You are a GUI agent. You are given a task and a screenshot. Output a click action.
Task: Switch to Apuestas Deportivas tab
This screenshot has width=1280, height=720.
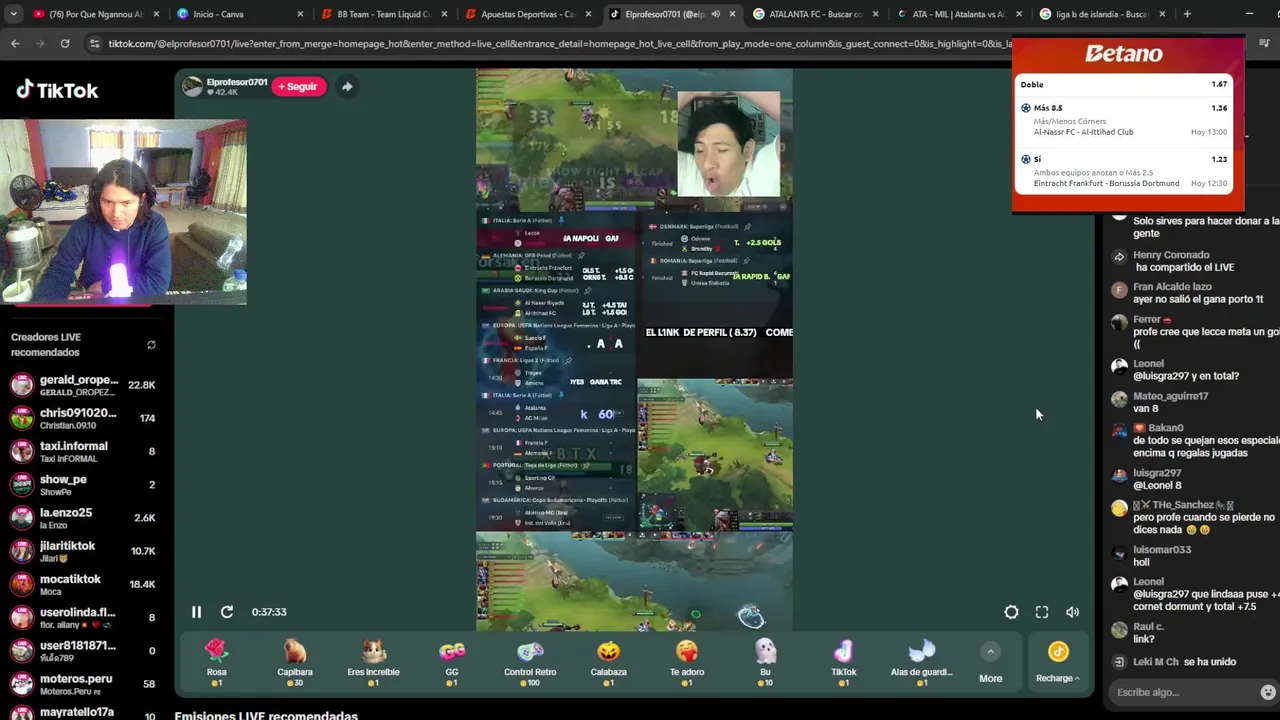[527, 14]
